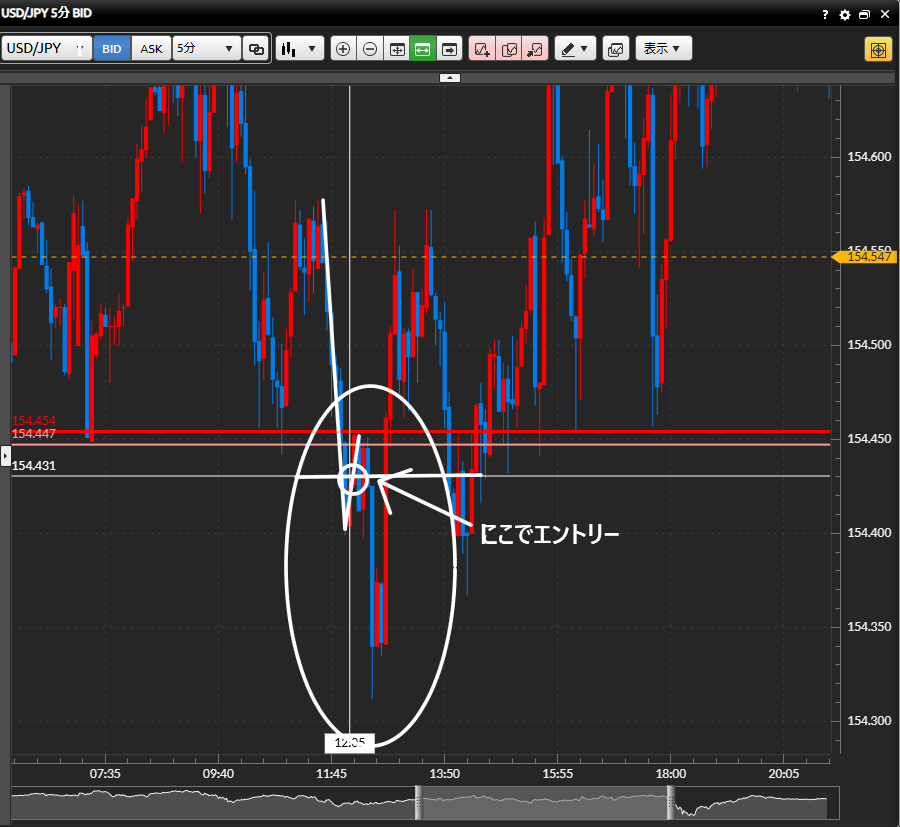Screen dimensions: 900x827
Task: Open the 表示 display menu
Action: 663,49
